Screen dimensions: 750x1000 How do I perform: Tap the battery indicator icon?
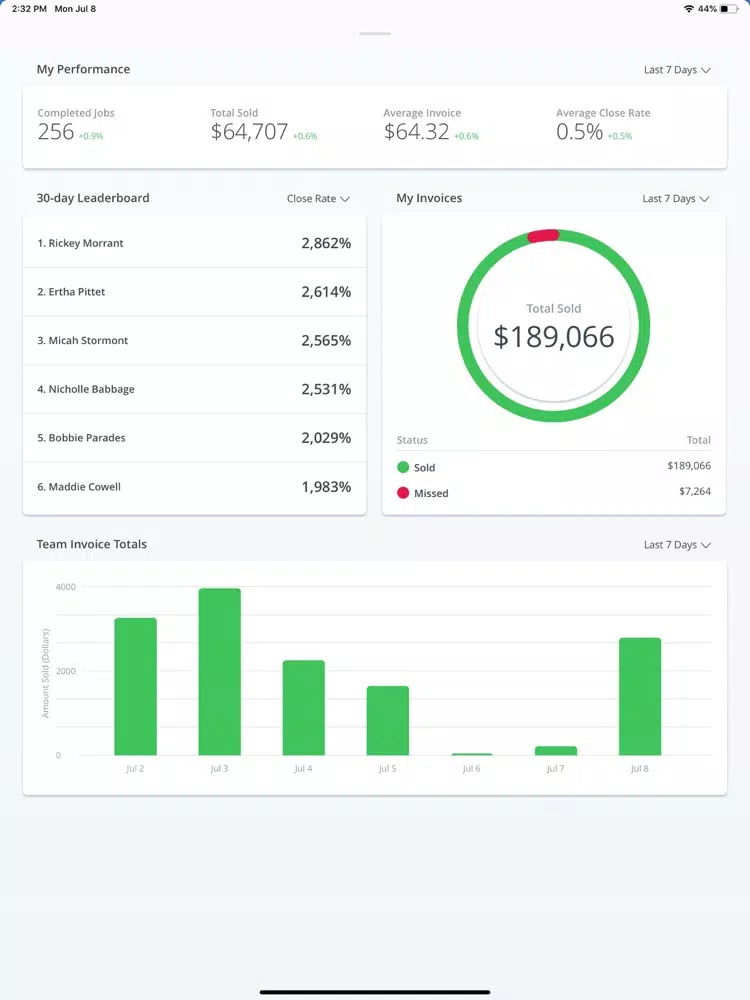pos(730,9)
